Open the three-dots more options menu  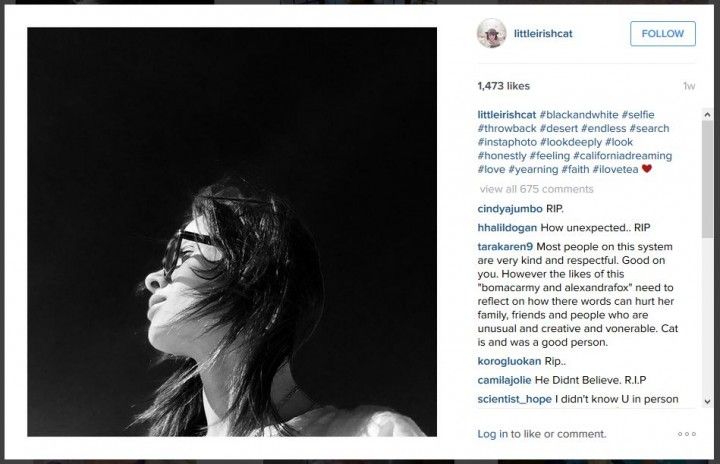686,434
